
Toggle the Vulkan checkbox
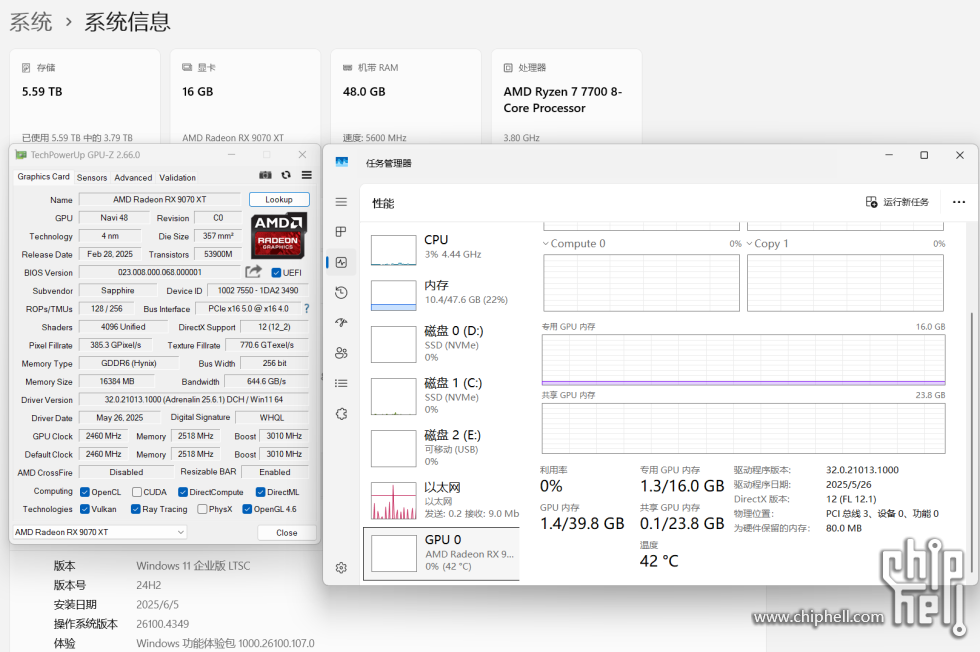pos(85,509)
